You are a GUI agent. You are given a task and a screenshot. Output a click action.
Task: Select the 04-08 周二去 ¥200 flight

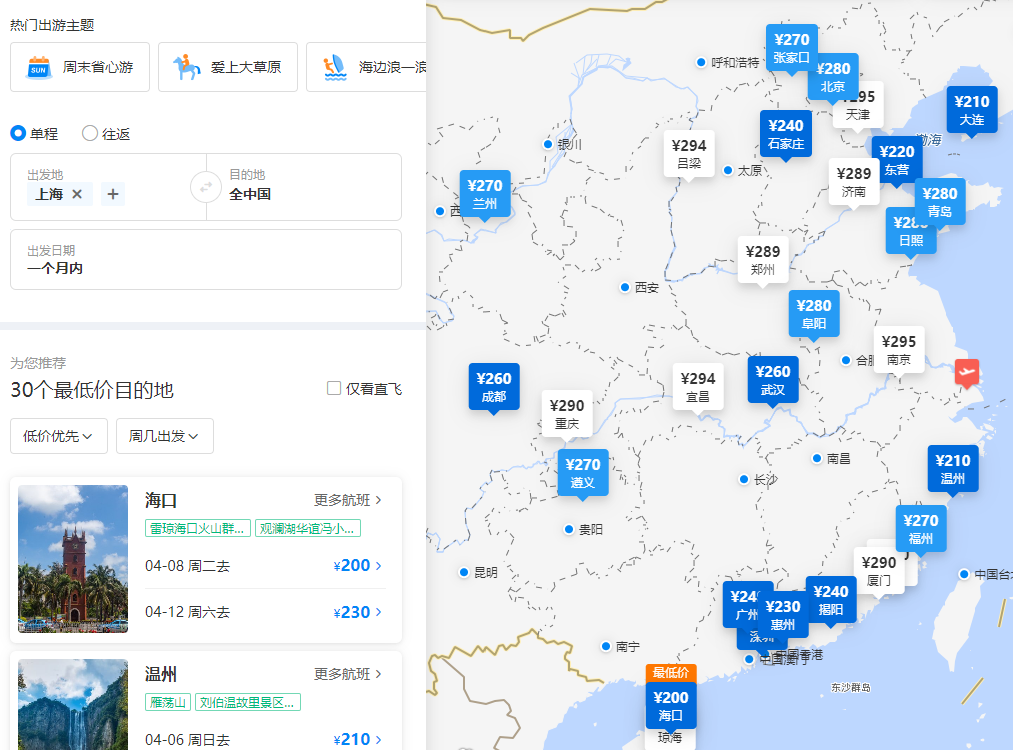(263, 566)
